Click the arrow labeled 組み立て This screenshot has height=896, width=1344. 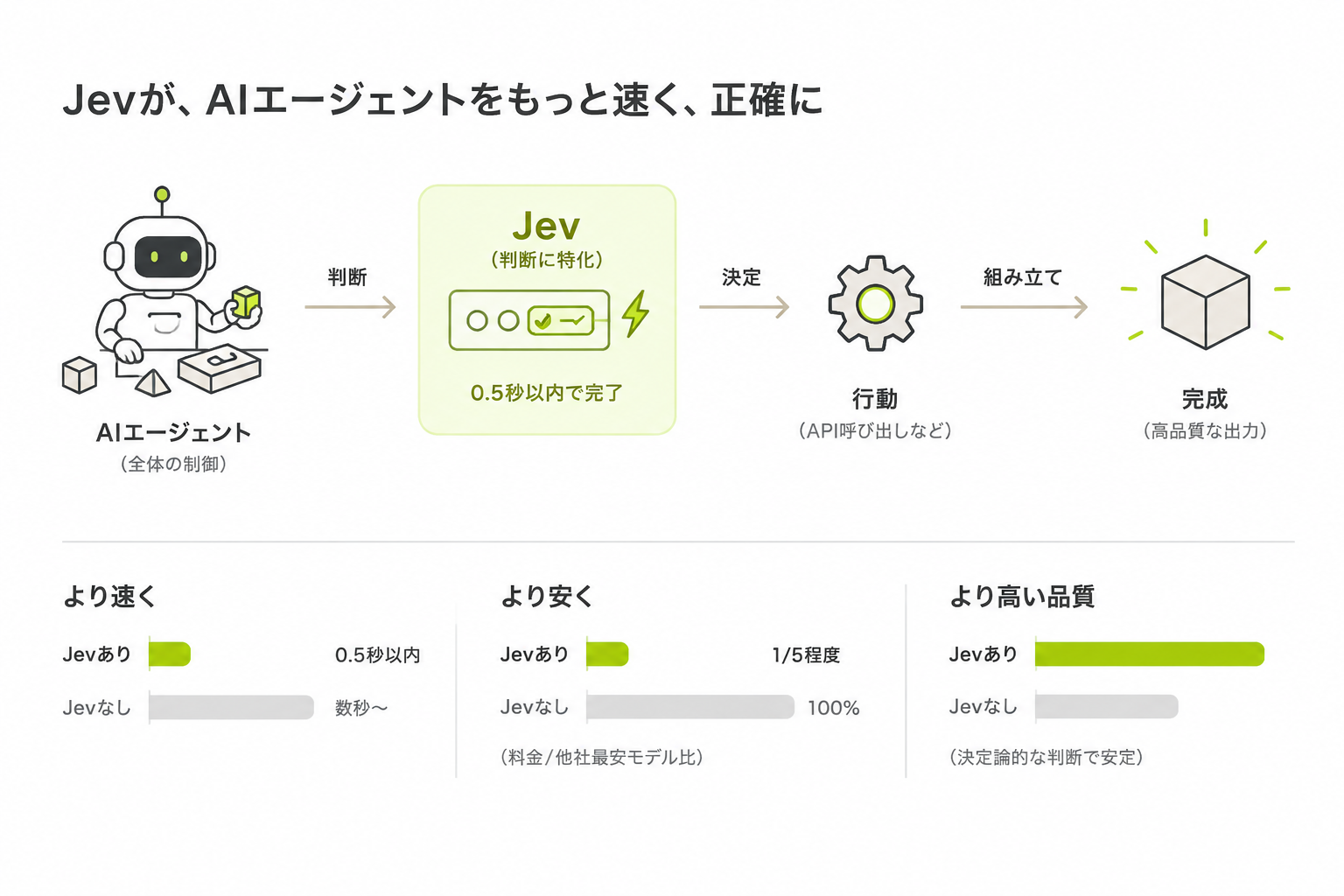[1024, 307]
